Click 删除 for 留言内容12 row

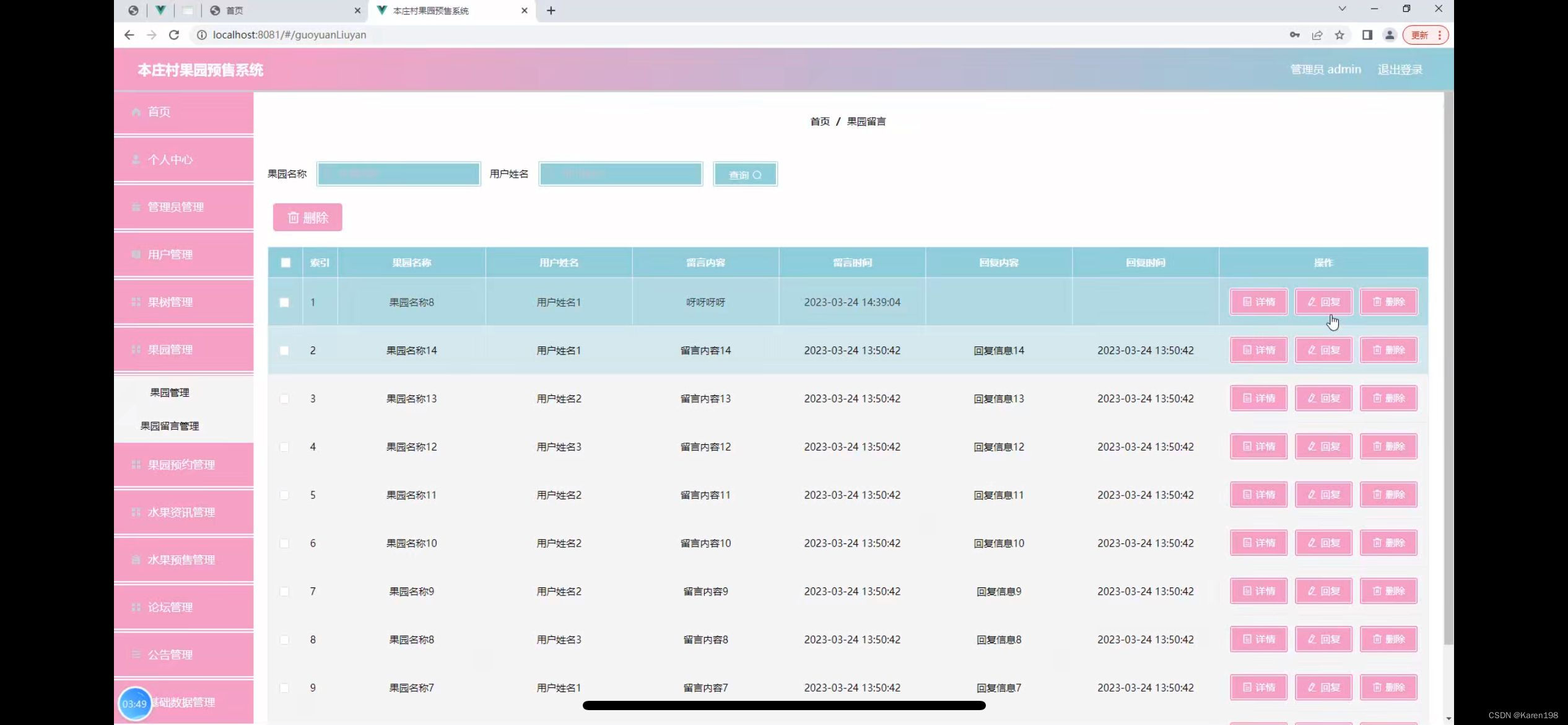pos(1388,447)
